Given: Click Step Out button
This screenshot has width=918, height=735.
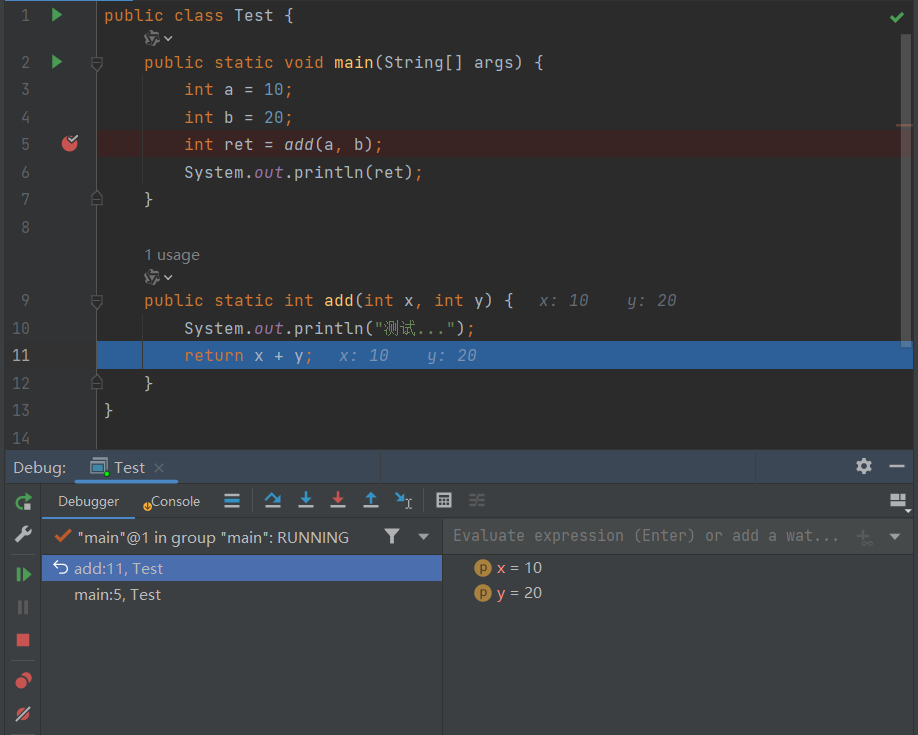Looking at the screenshot, I should tap(371, 500).
